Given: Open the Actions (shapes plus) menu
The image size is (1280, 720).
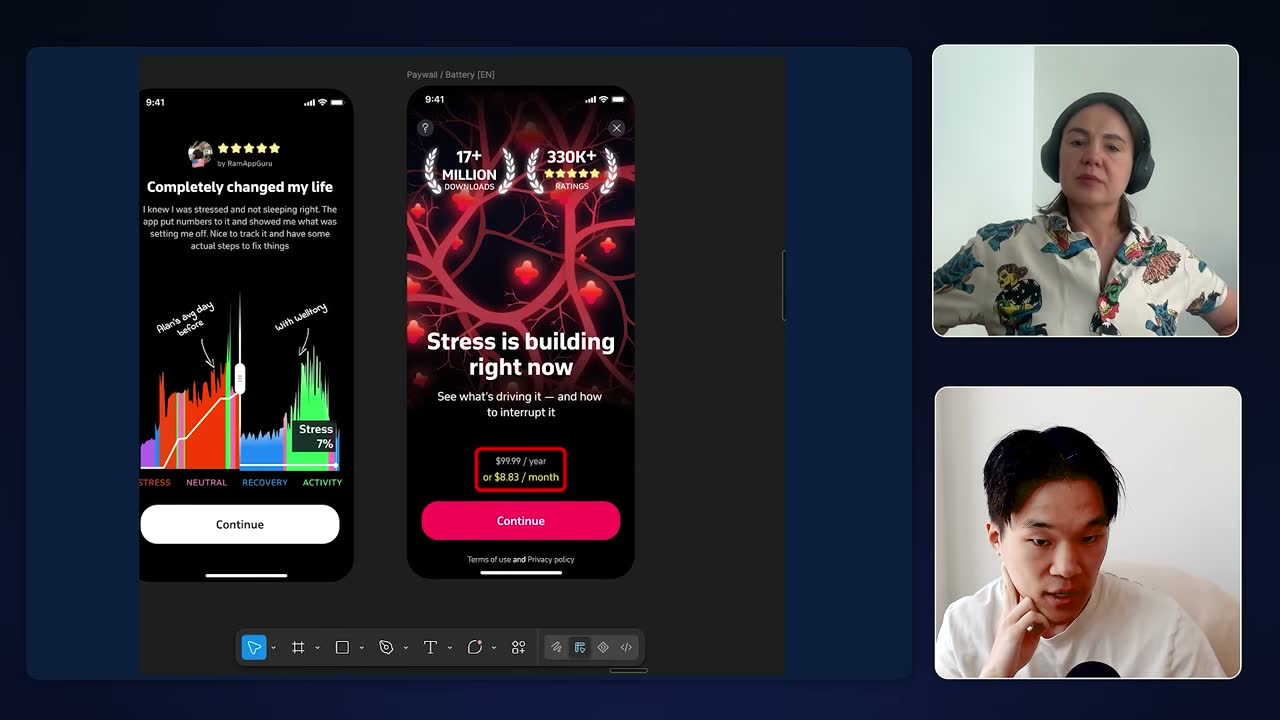Looking at the screenshot, I should [x=518, y=648].
